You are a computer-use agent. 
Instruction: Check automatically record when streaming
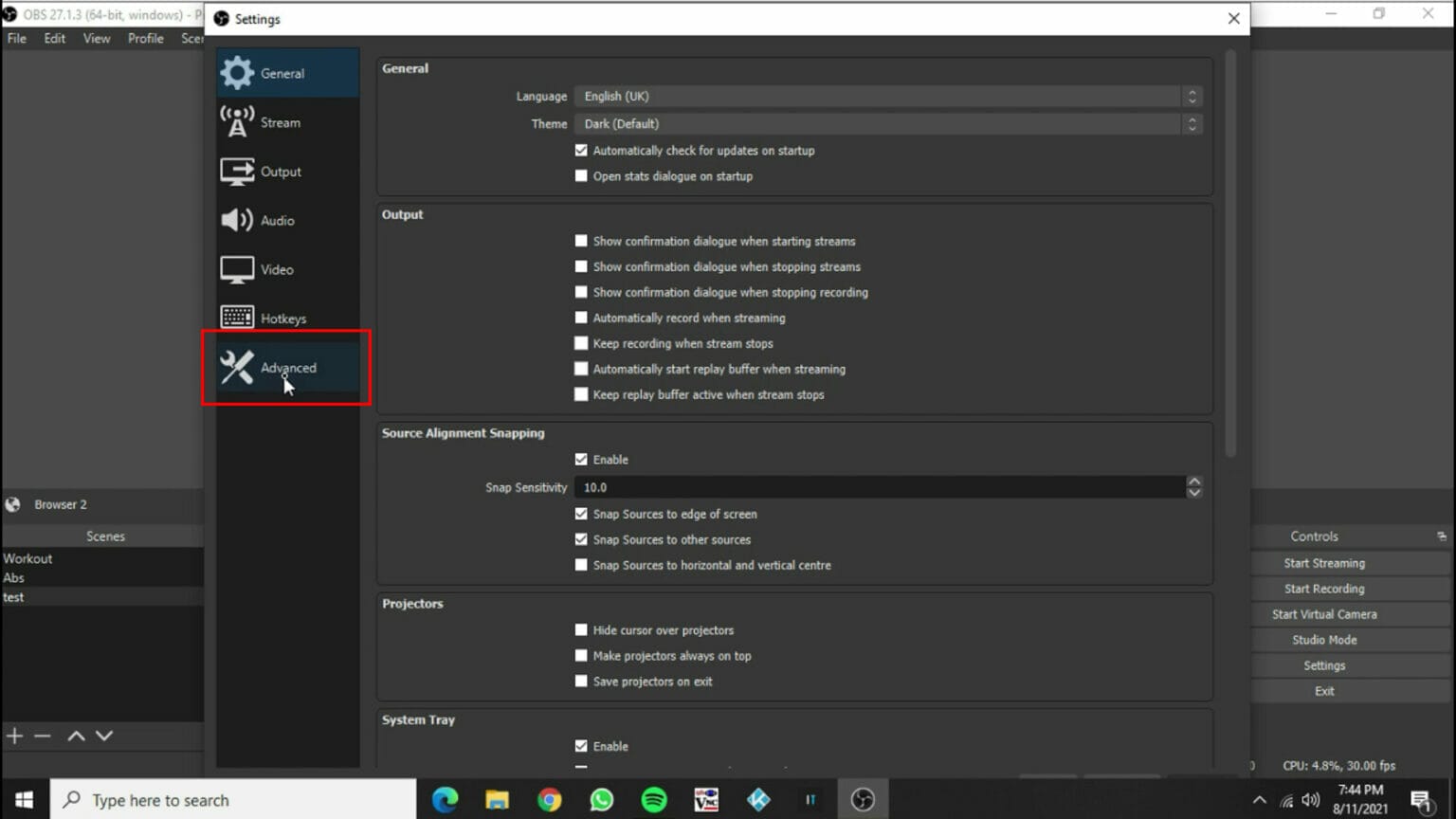(x=581, y=318)
